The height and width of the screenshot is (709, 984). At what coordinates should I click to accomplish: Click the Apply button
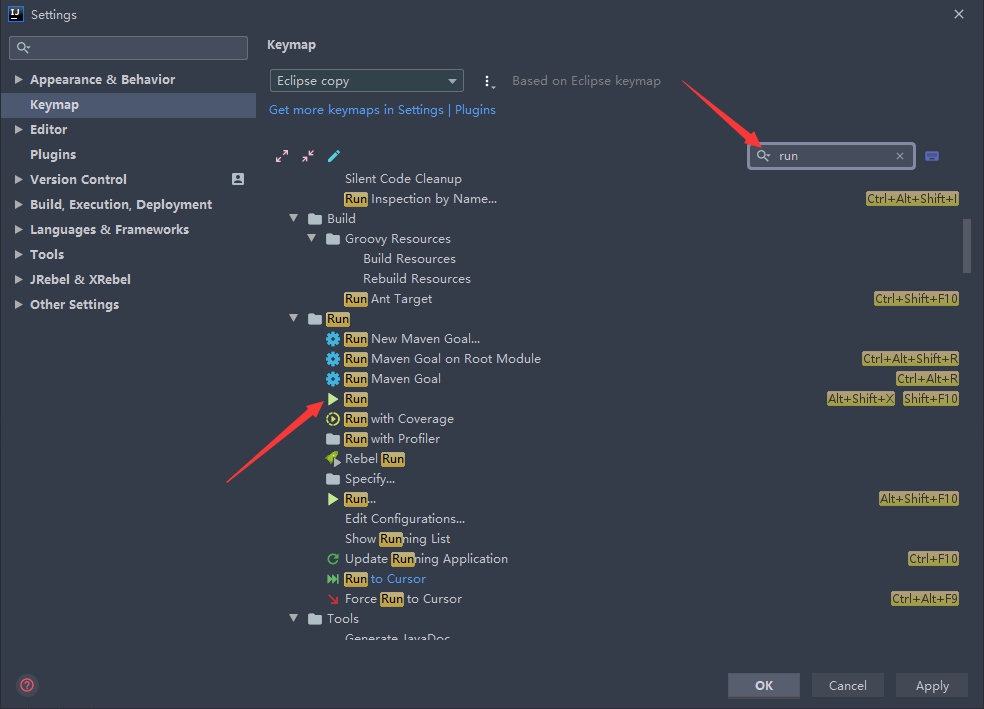tap(932, 685)
